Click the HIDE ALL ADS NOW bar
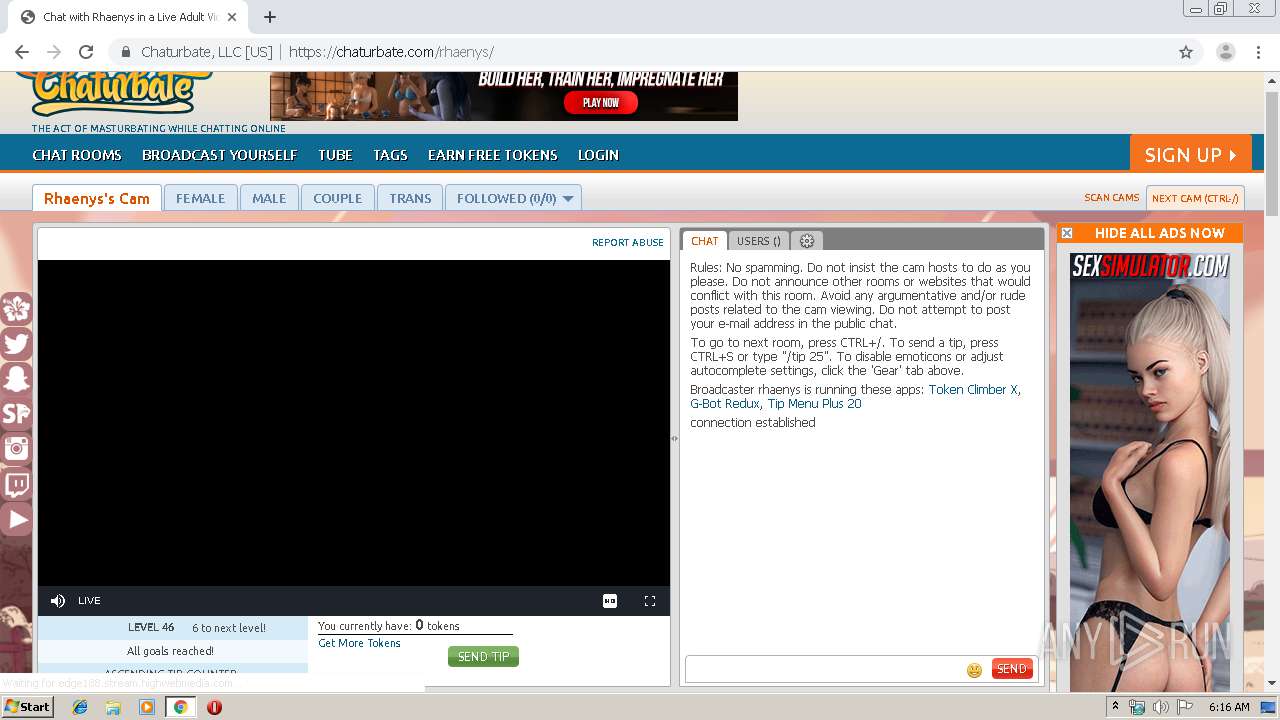 coord(1150,233)
